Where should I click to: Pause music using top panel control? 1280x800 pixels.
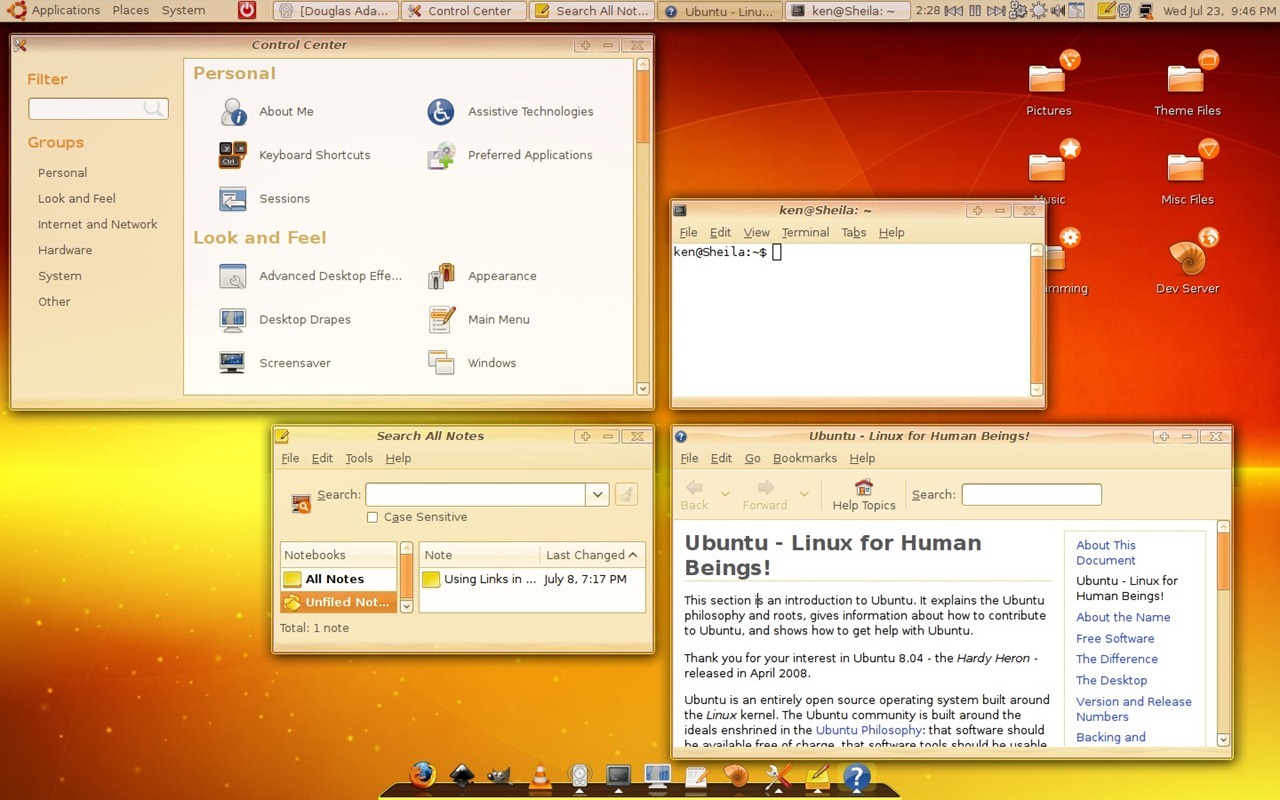976,11
